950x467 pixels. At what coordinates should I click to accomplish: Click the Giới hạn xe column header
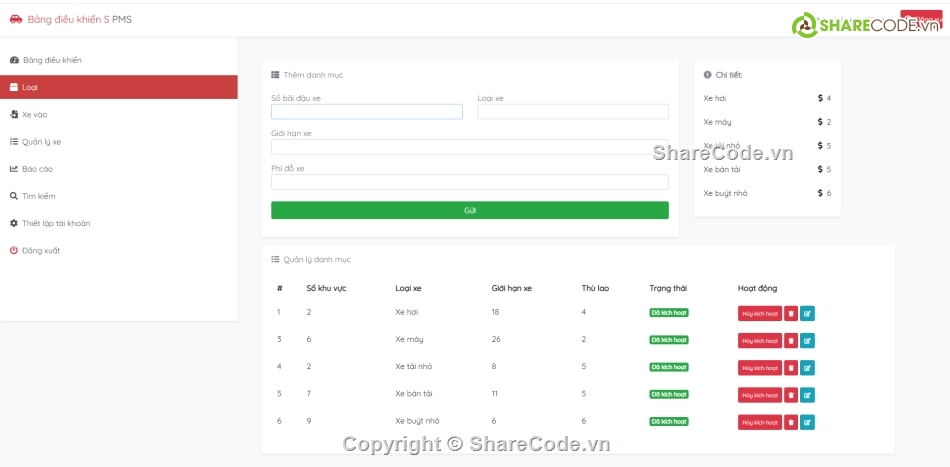[x=511, y=288]
